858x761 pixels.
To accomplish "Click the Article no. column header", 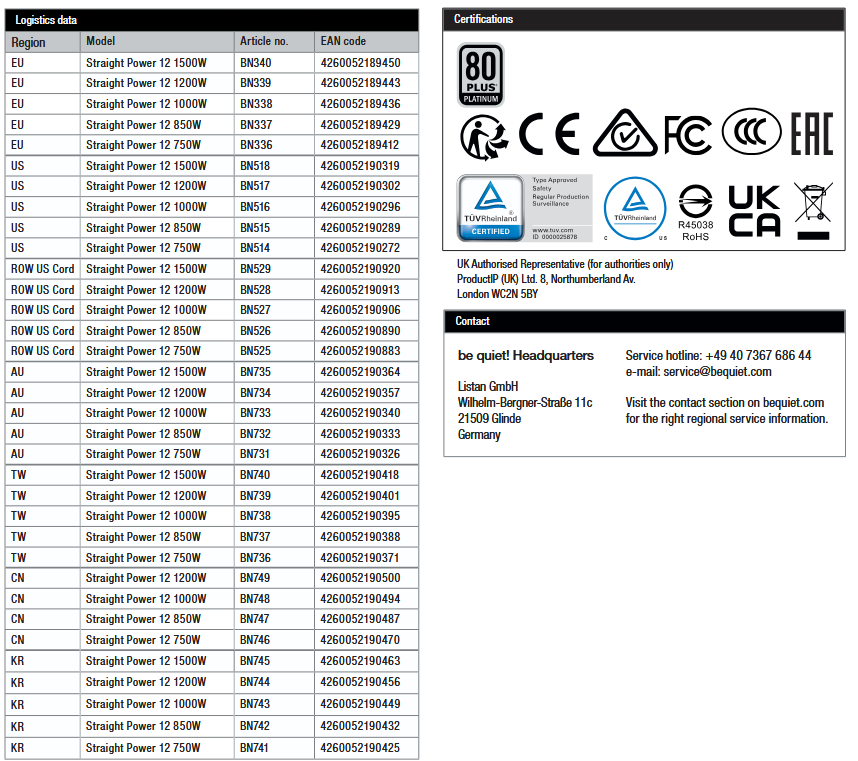I will [x=264, y=41].
